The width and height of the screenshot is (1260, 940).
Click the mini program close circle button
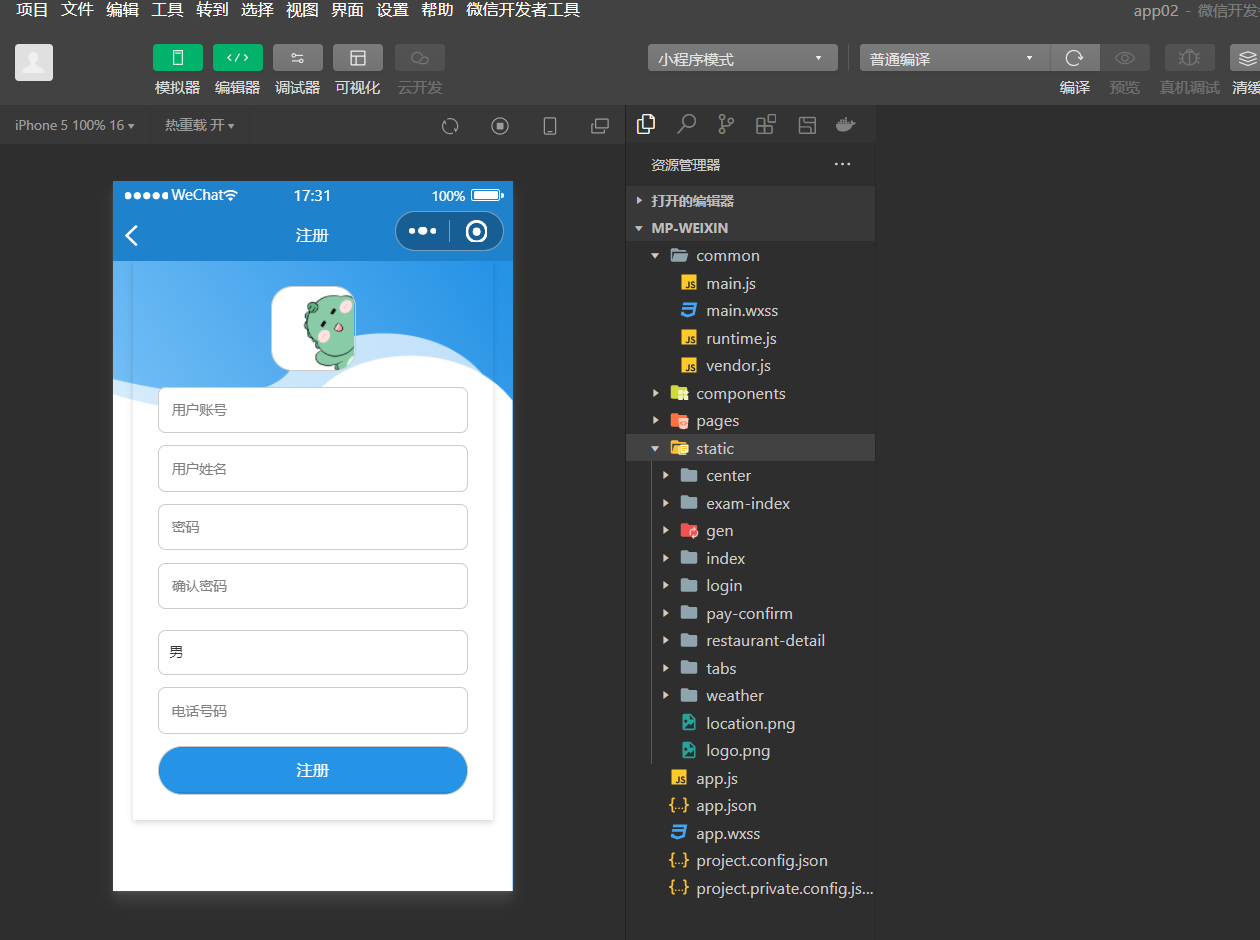coord(477,231)
